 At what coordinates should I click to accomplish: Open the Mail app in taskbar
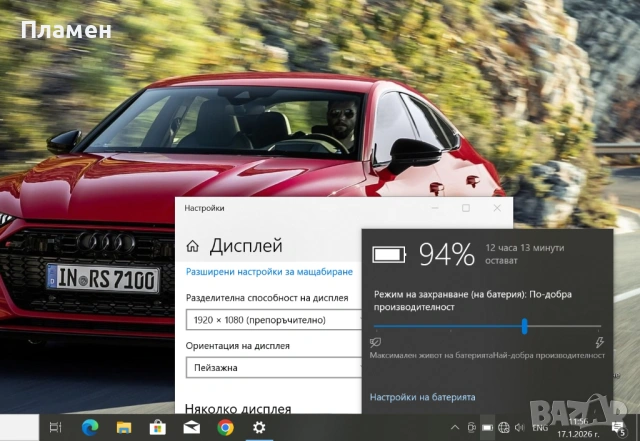(x=191, y=428)
